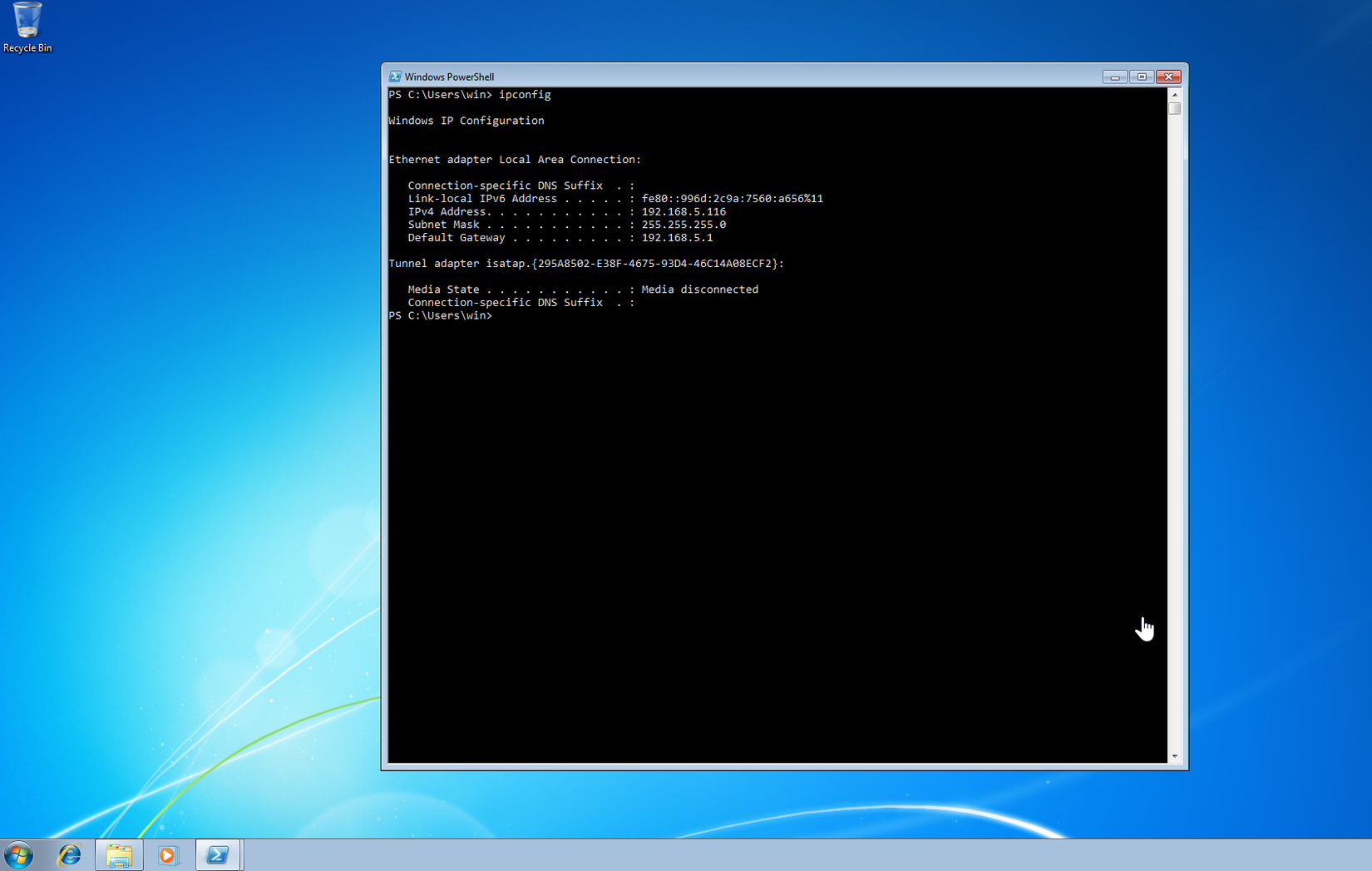Minimize the Windows PowerShell window
This screenshot has width=1372, height=871.
tap(1114, 77)
